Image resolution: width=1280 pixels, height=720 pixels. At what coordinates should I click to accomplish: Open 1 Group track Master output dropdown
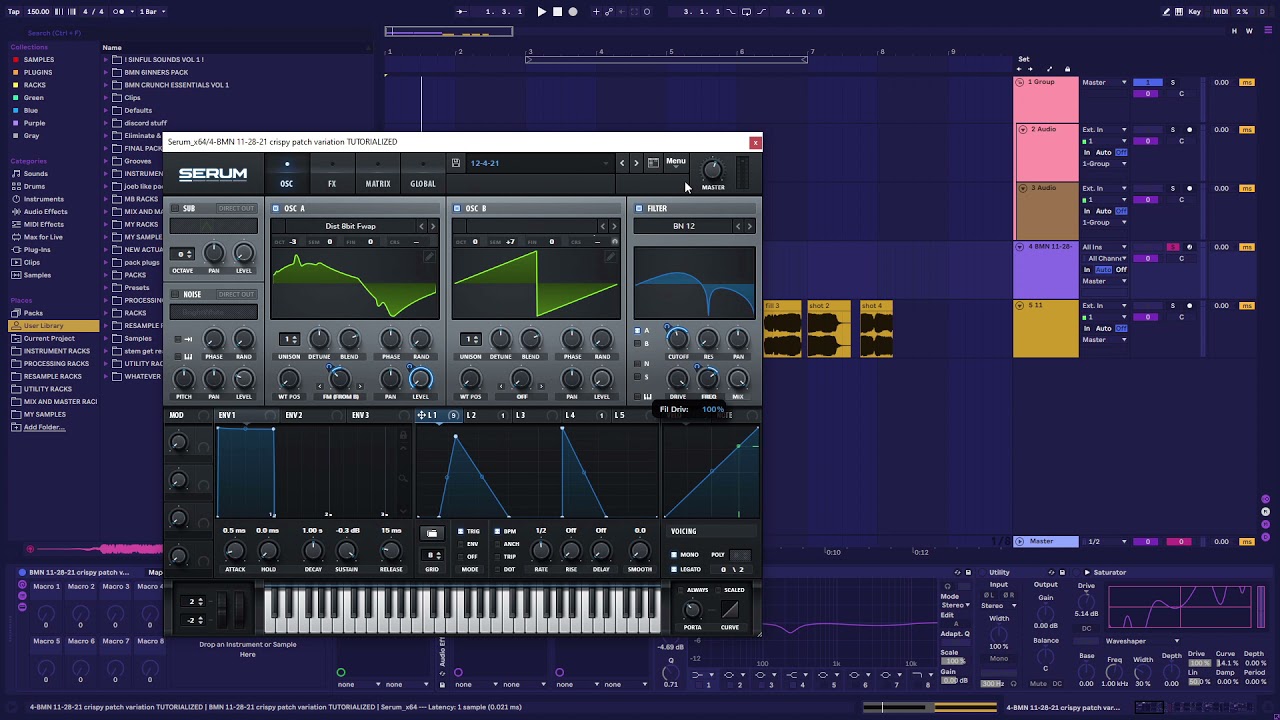(x=1104, y=82)
